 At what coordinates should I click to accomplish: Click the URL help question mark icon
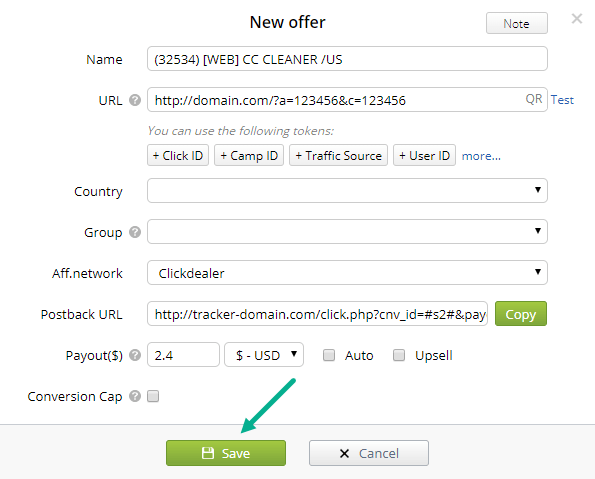tap(135, 100)
